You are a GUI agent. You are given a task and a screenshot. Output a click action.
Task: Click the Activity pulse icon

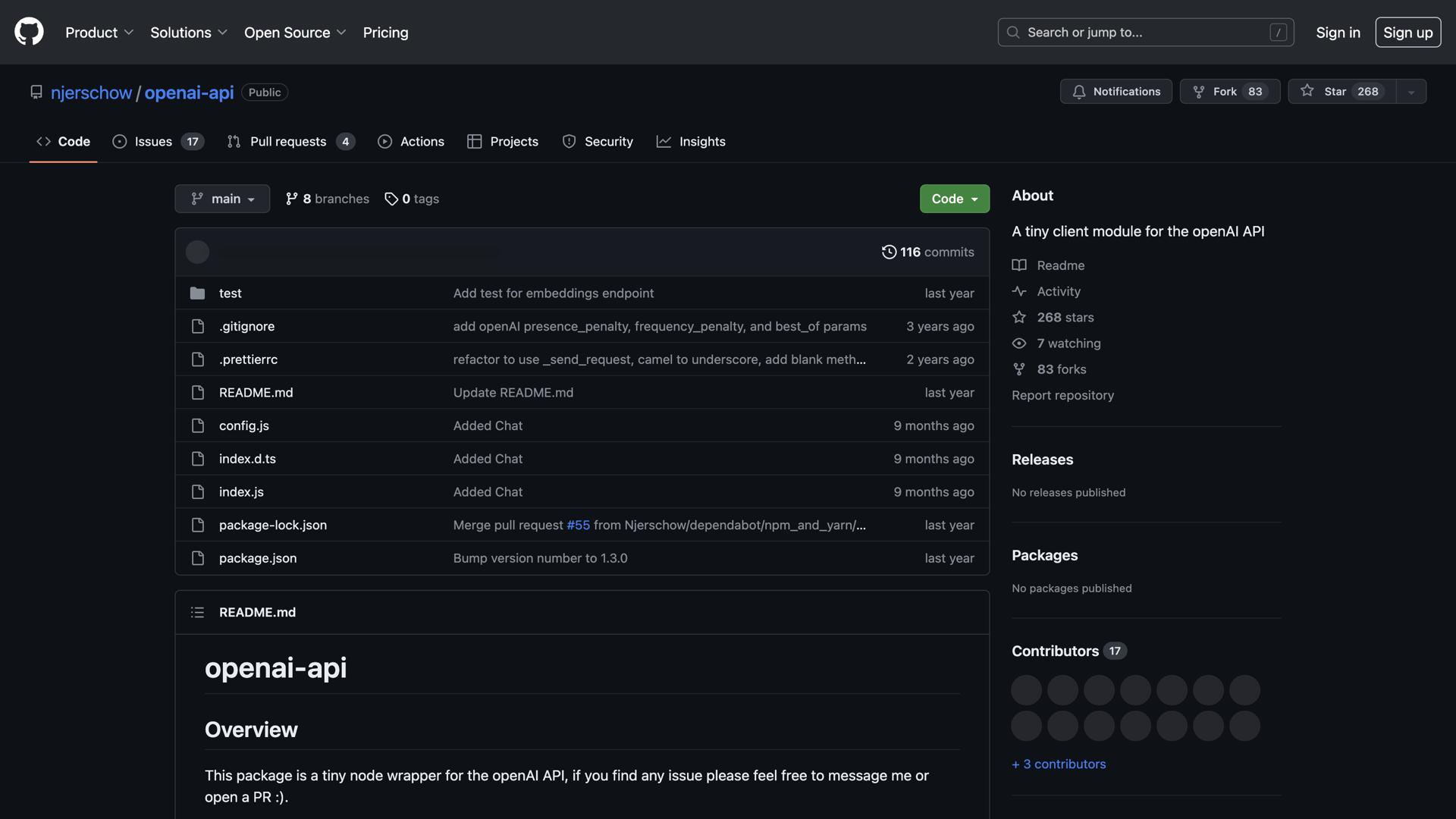tap(1018, 290)
